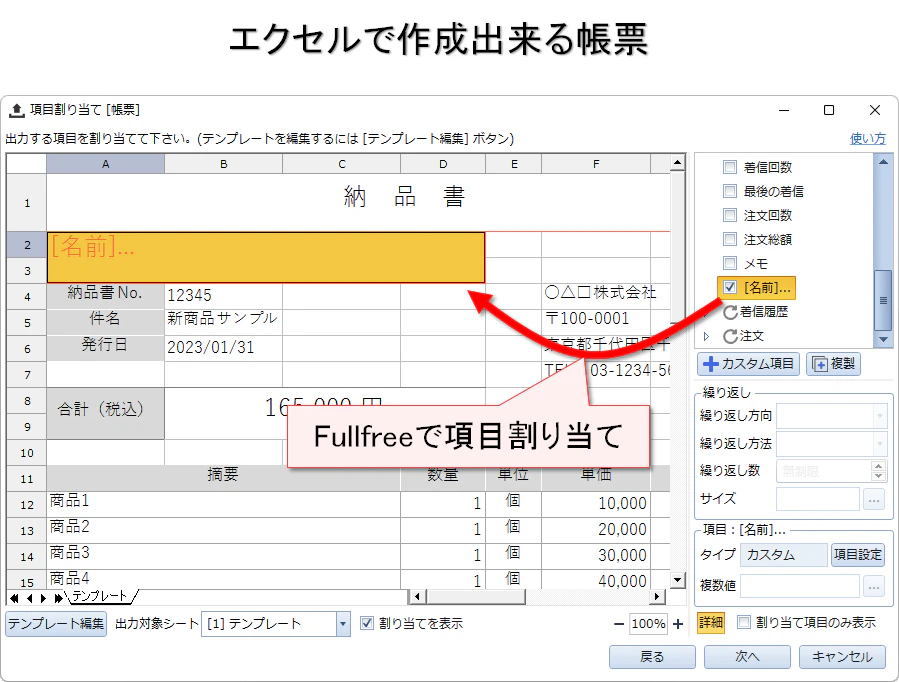Open the 繰り返し方法 dropdown
Screen dimensions: 899x682
[878, 444]
